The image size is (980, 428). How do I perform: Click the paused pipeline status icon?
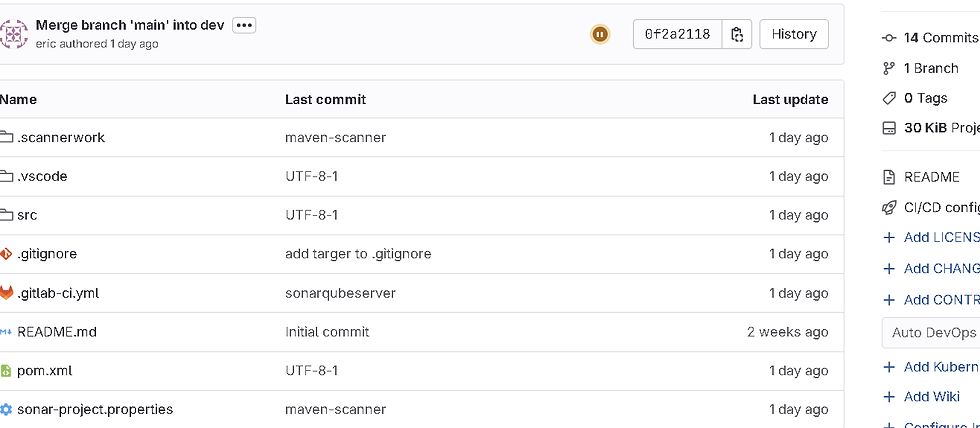[599, 34]
